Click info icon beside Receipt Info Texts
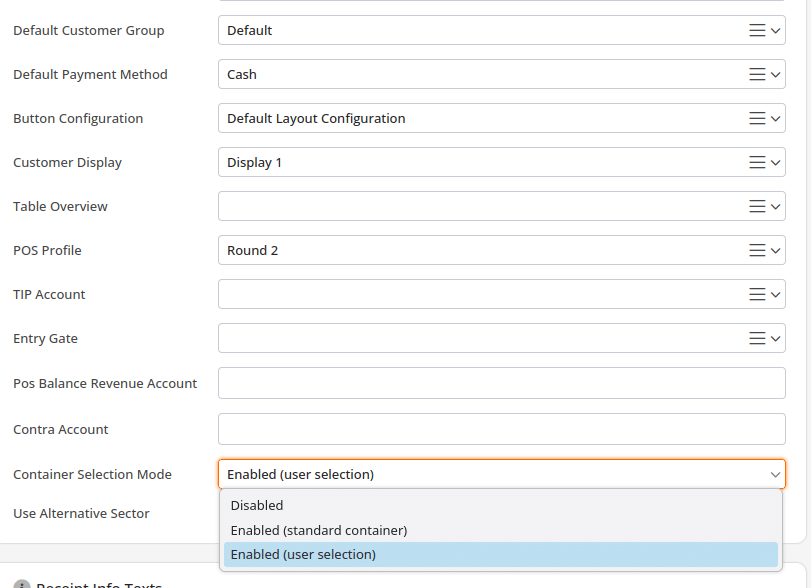This screenshot has height=588, width=811. [22, 585]
